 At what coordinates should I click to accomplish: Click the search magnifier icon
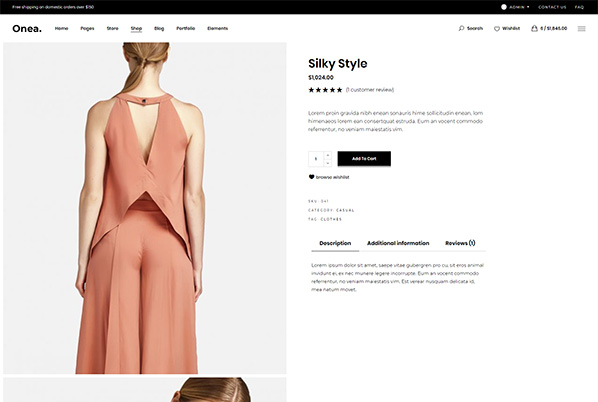pyautogui.click(x=461, y=28)
